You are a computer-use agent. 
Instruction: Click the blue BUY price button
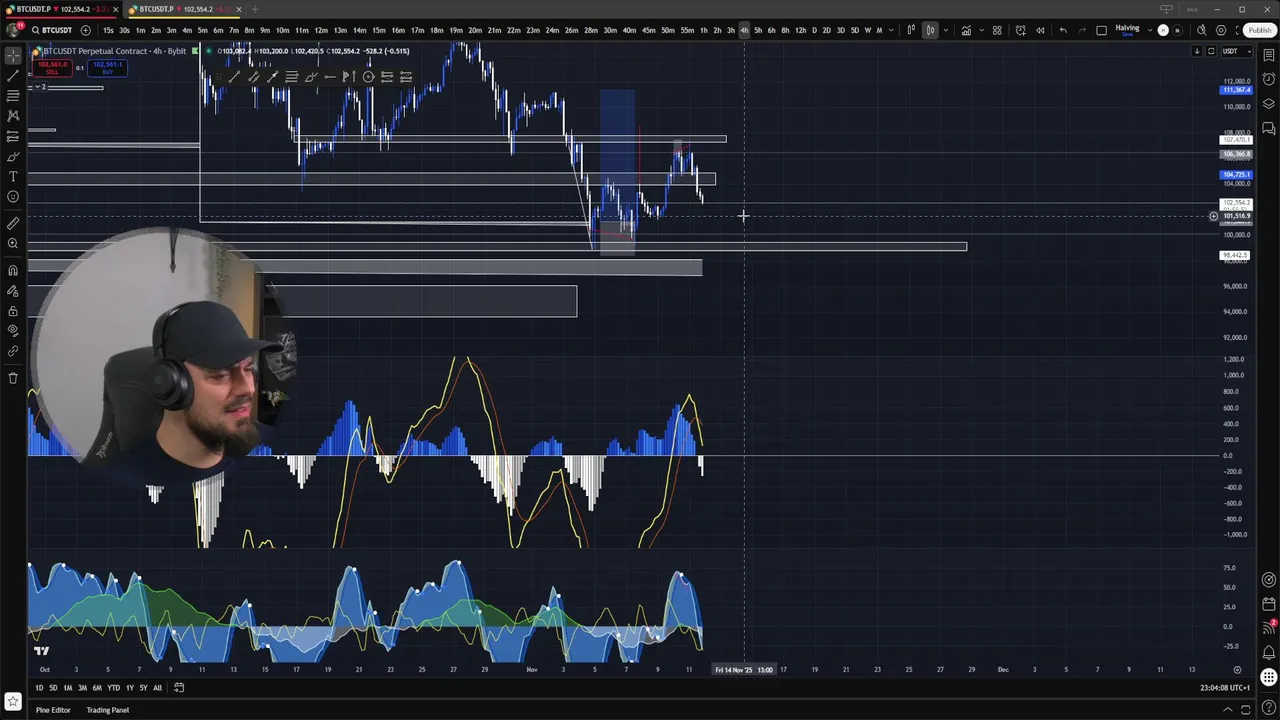click(107, 68)
